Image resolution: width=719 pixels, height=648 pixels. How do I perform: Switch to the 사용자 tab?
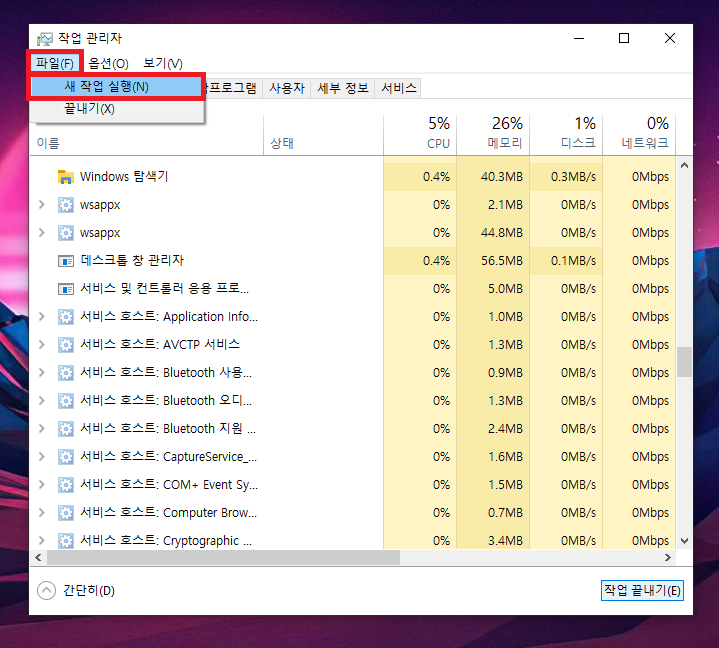(x=287, y=88)
